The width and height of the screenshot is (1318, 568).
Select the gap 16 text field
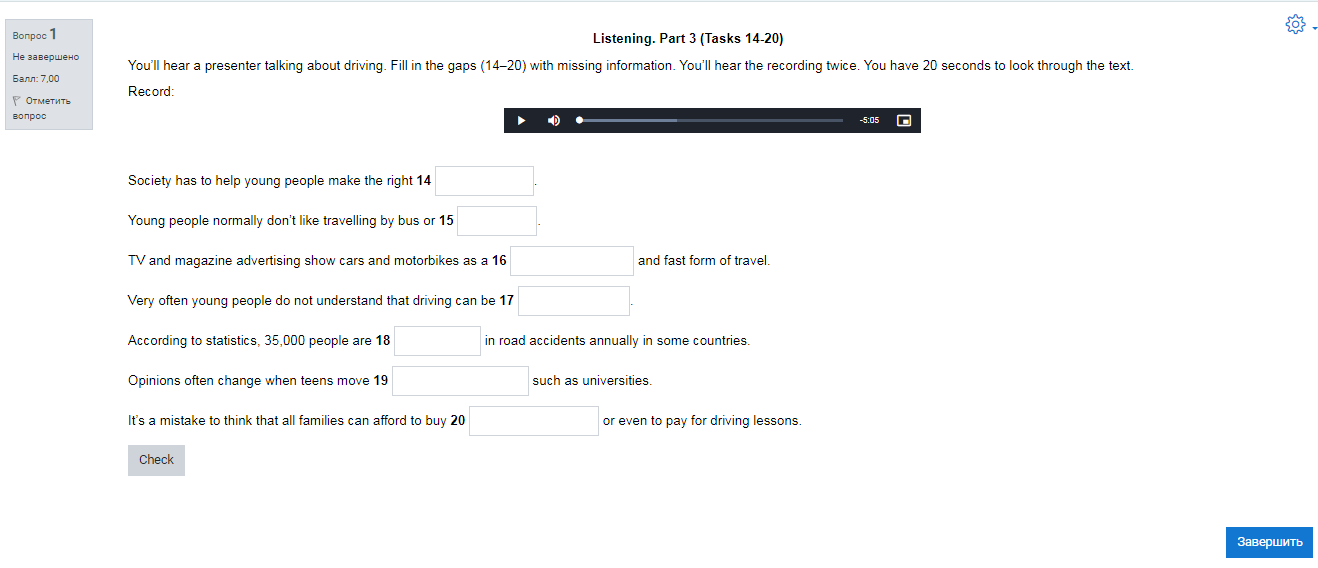pyautogui.click(x=572, y=261)
